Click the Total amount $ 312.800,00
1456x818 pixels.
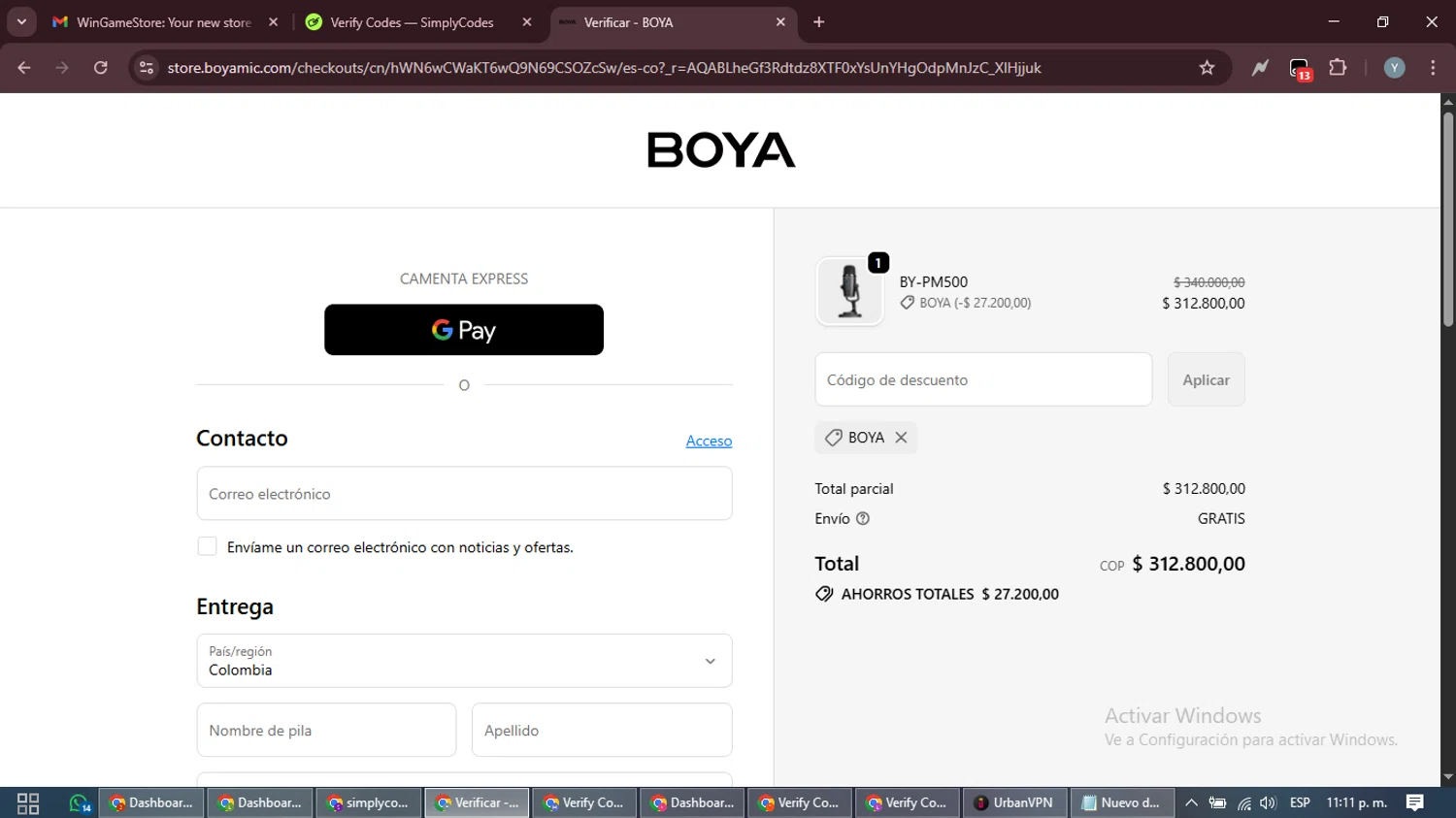(x=1188, y=564)
